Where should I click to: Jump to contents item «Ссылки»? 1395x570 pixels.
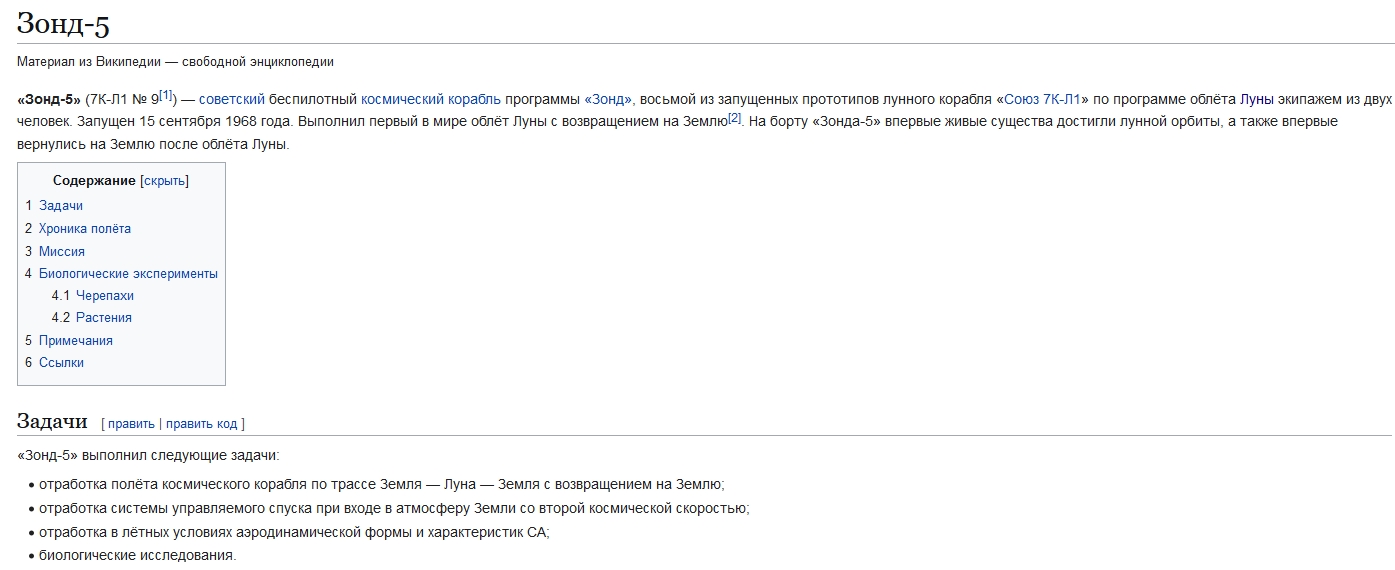61,362
